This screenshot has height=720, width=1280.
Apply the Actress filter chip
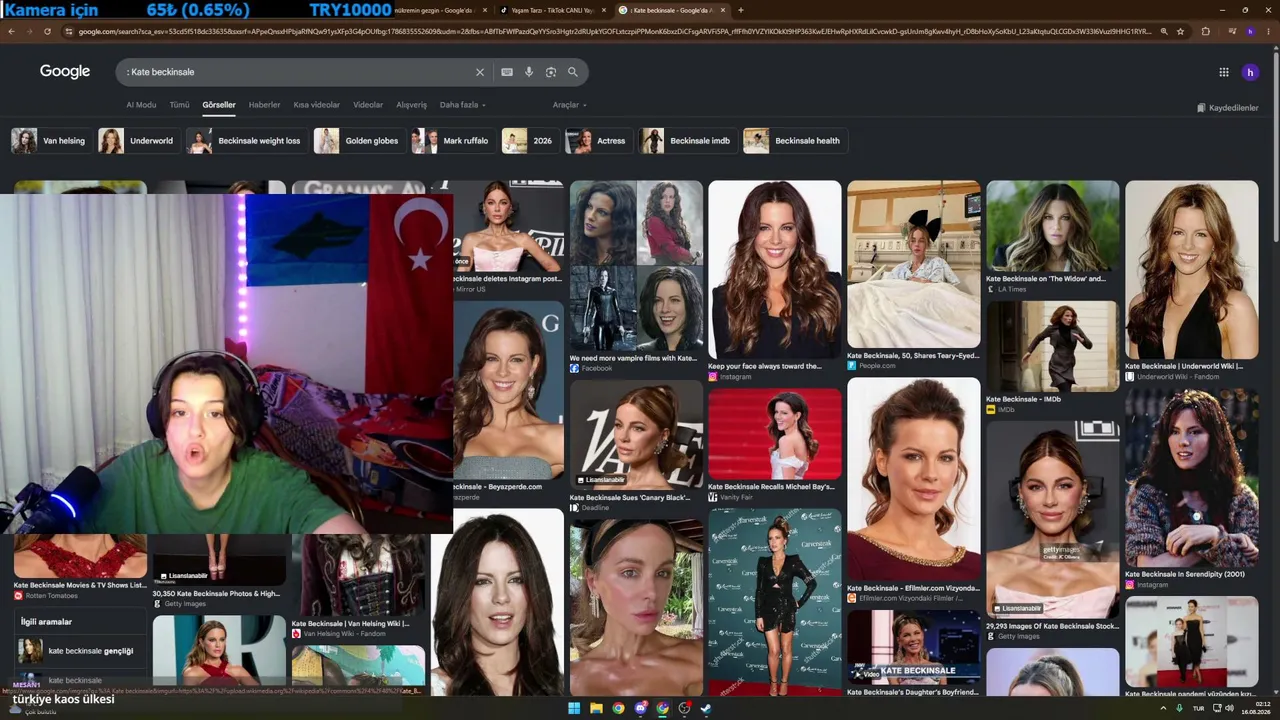tap(598, 141)
